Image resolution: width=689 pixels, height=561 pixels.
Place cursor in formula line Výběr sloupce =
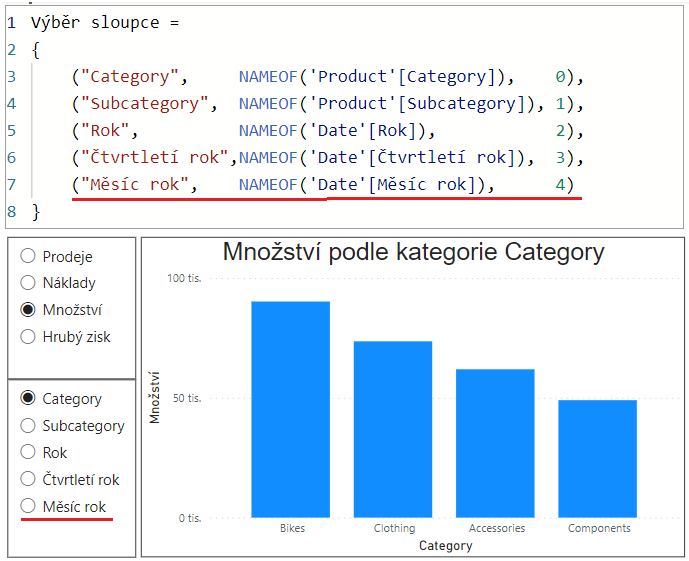point(105,22)
